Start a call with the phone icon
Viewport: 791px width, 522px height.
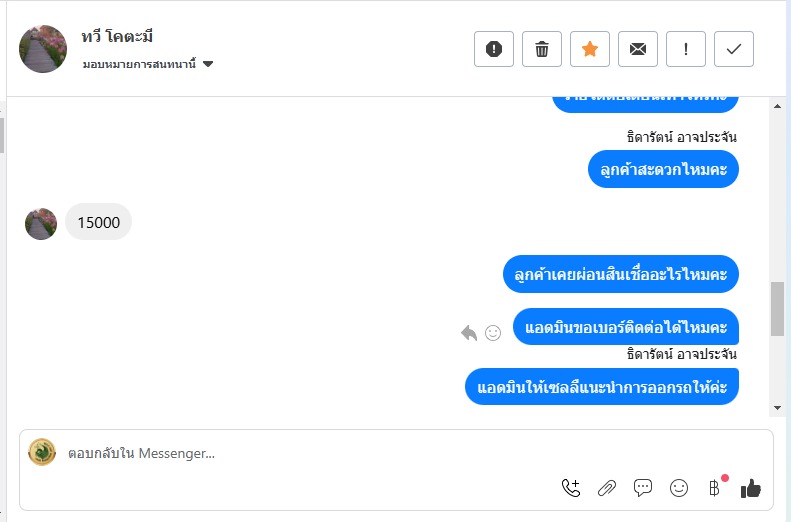571,488
